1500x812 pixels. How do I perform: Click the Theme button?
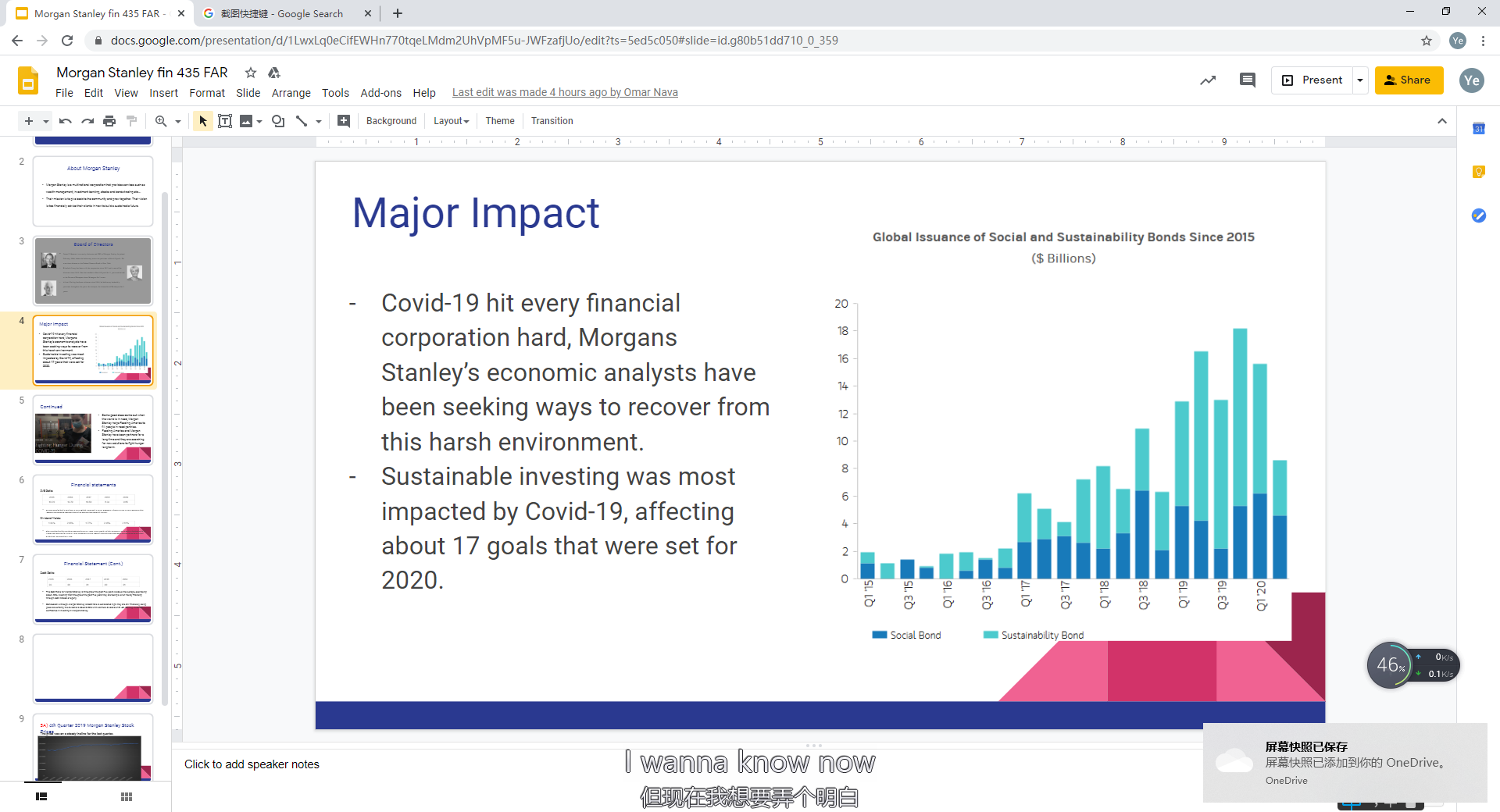tap(500, 121)
